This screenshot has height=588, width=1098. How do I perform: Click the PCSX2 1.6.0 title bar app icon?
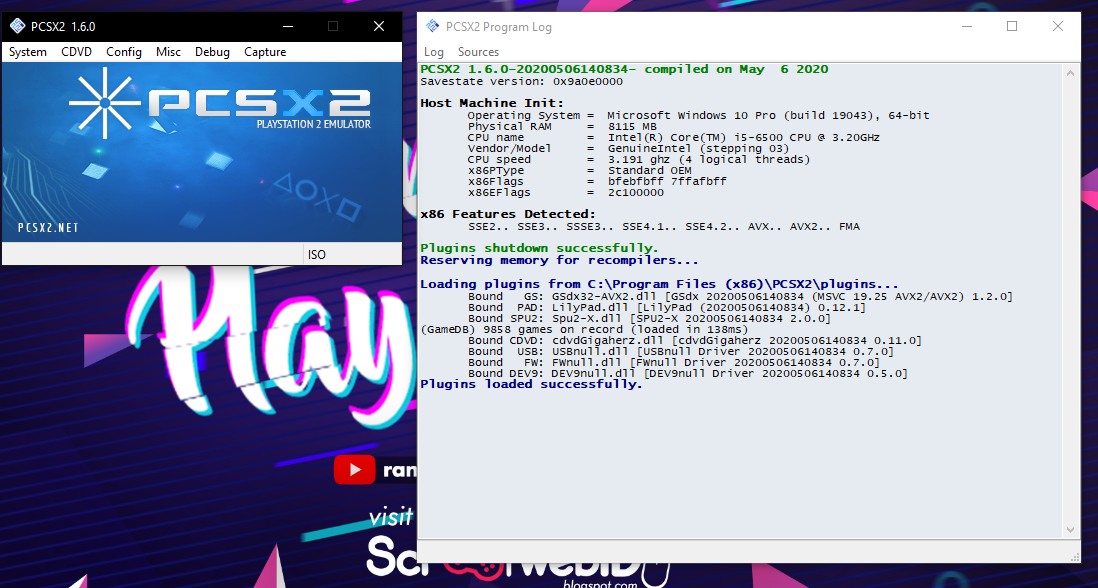point(17,27)
